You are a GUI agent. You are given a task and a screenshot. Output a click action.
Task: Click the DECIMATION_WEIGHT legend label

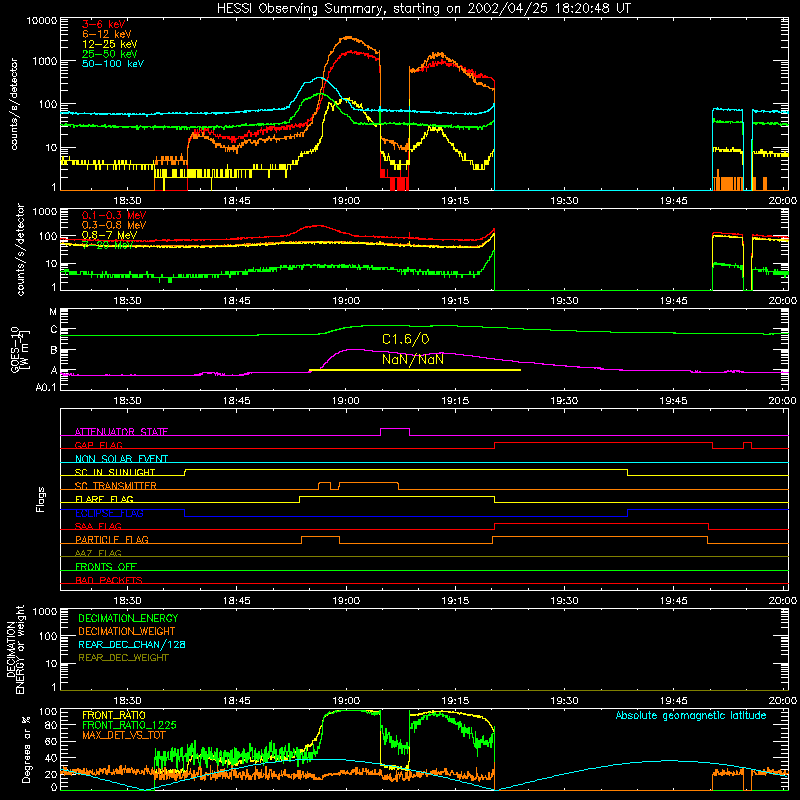coord(127,632)
